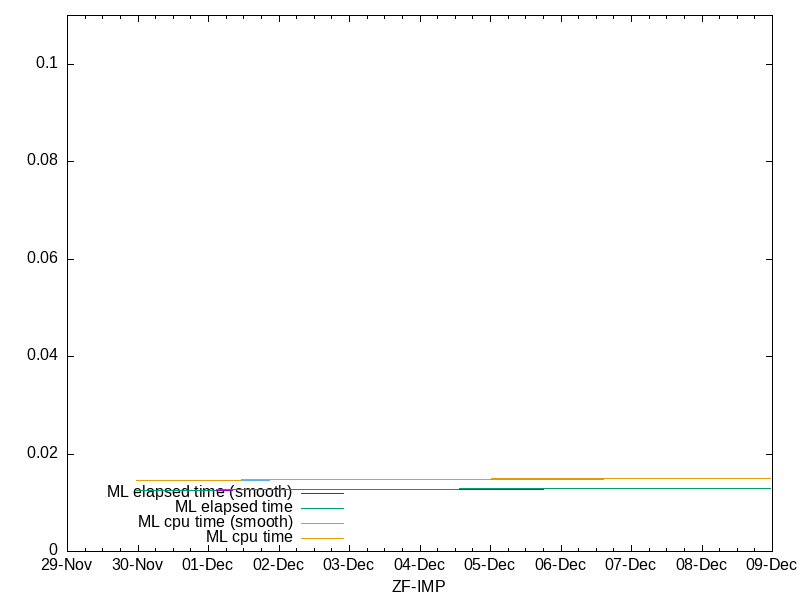Click the black line sample for elapsed time smooth
Image resolution: width=800 pixels, height=600 pixels.
pos(322,493)
